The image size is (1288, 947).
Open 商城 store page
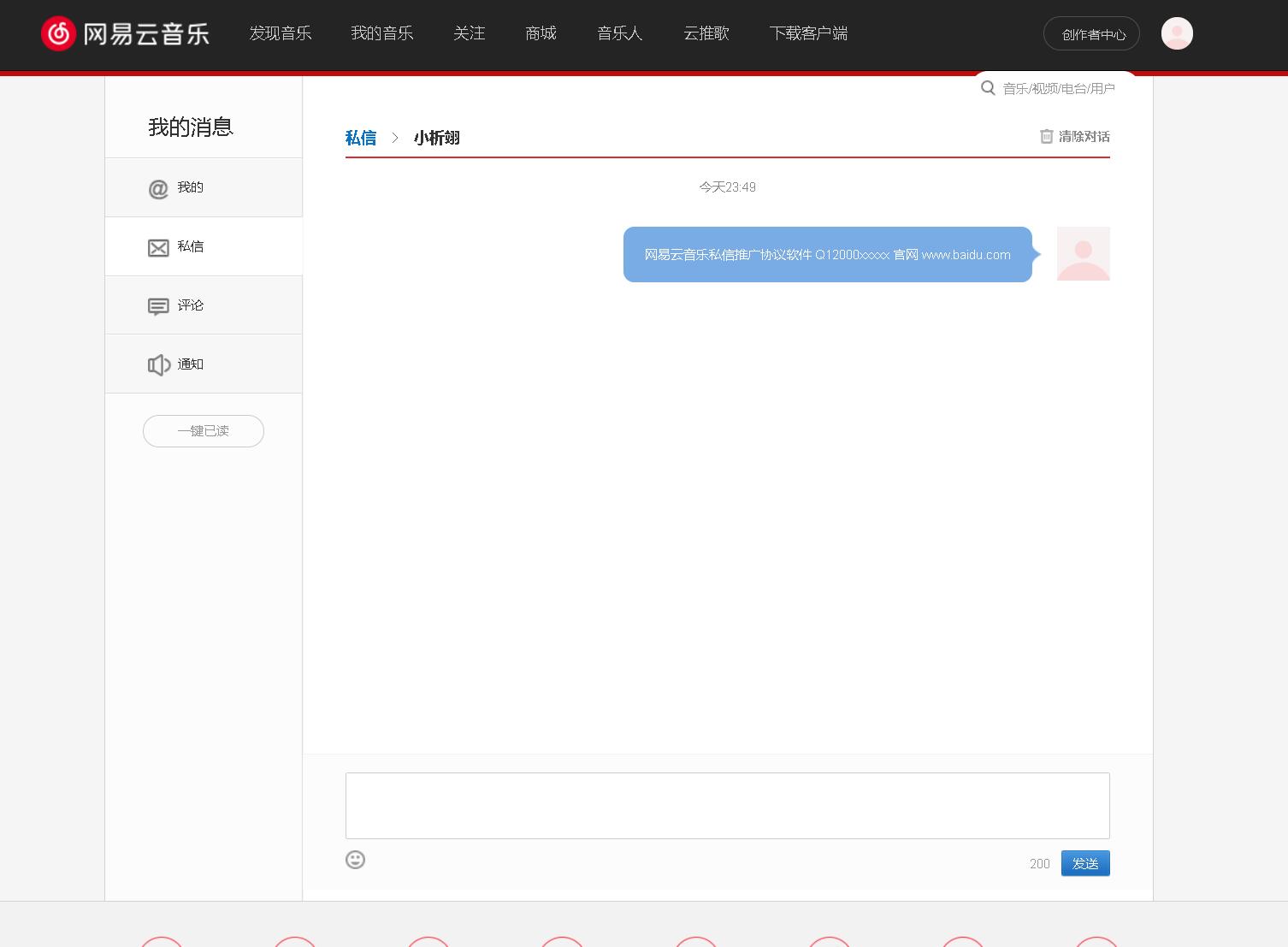[x=541, y=33]
